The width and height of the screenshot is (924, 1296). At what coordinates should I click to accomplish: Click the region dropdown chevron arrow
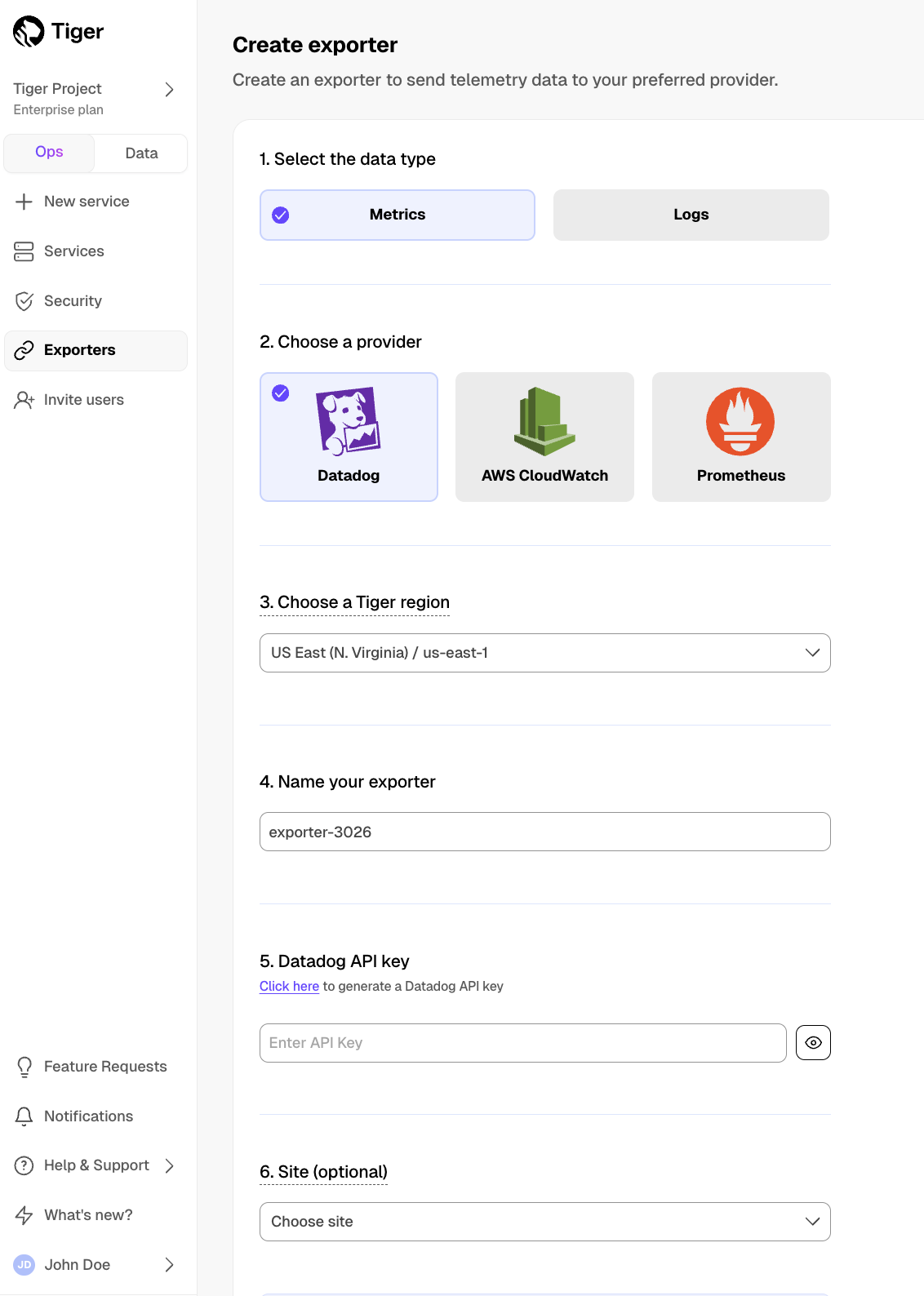812,653
